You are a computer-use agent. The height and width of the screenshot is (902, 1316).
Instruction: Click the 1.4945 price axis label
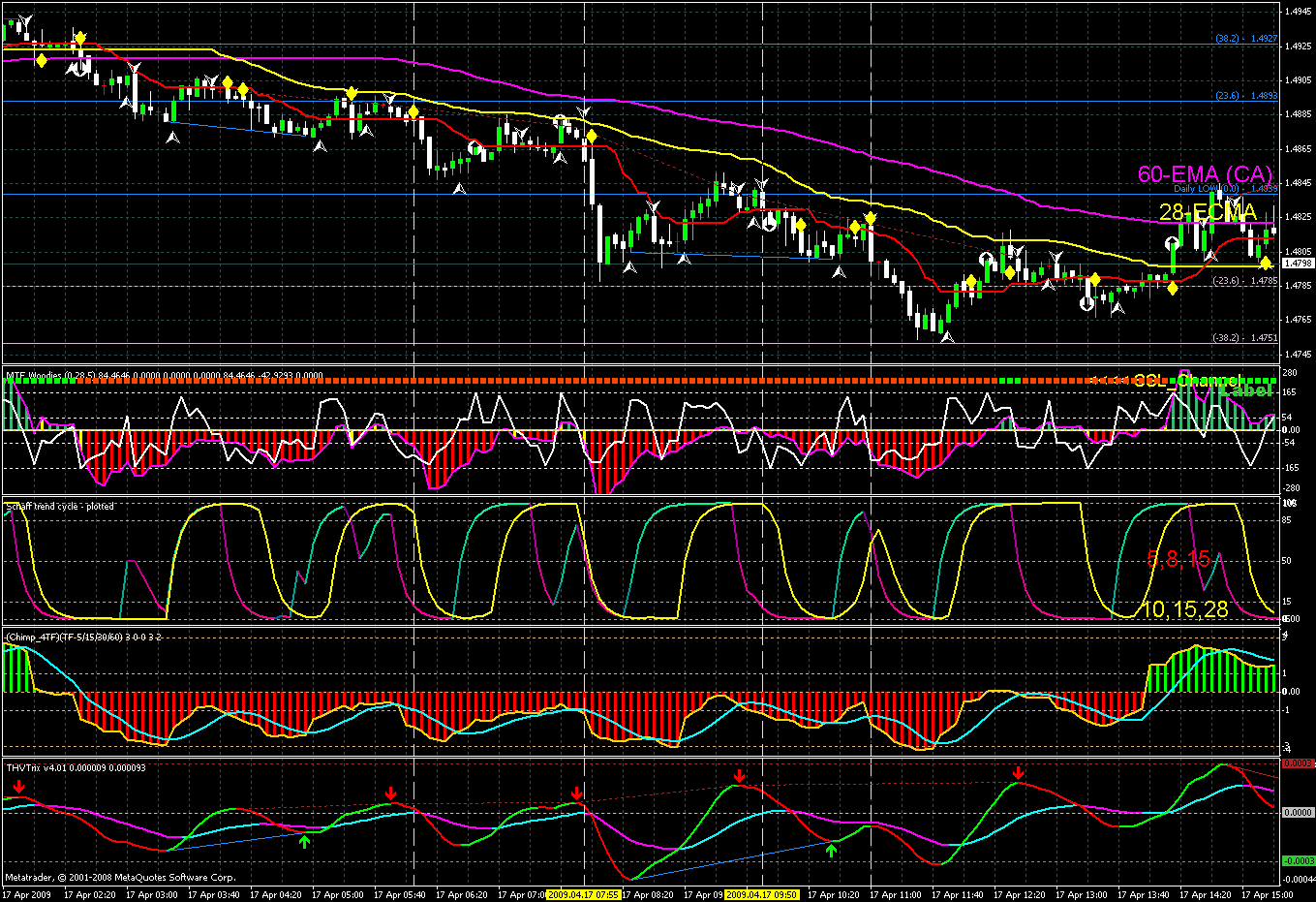pos(1298,12)
